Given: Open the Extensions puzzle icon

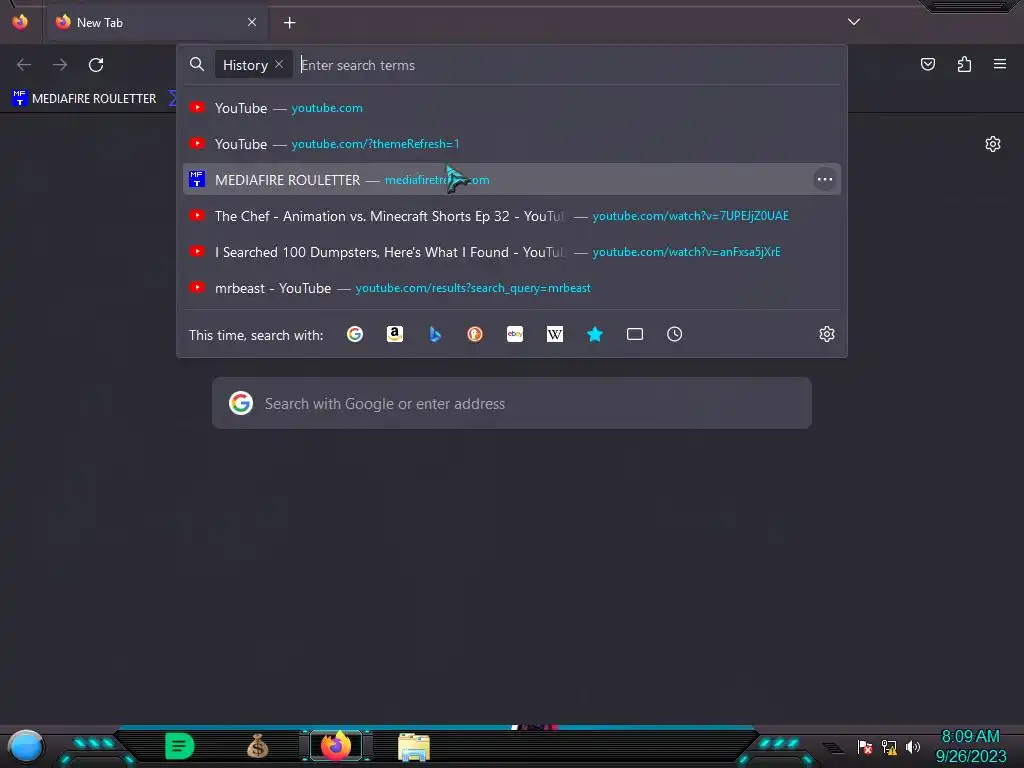Looking at the screenshot, I should point(964,64).
